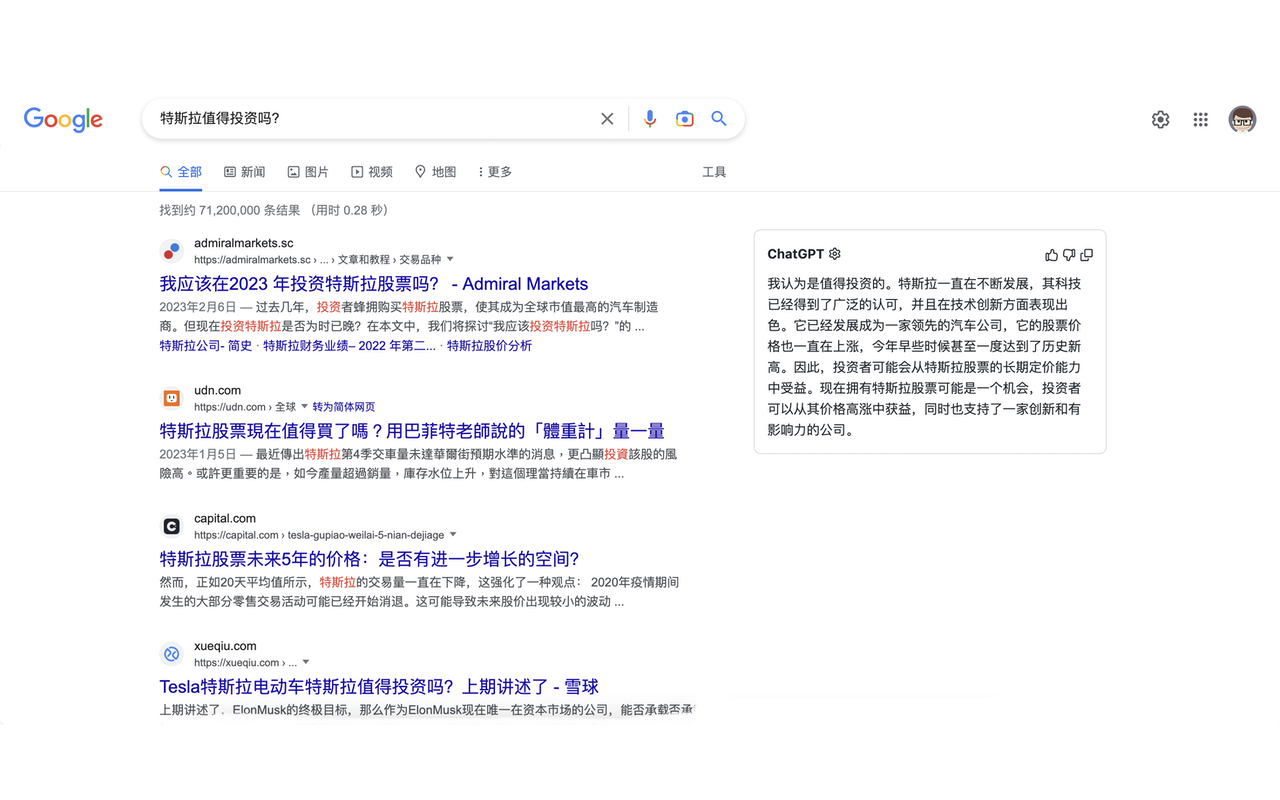Image resolution: width=1280 pixels, height=800 pixels.
Task: Click the admiralmarkets.sc URL breadcrumb
Action: (x=317, y=260)
